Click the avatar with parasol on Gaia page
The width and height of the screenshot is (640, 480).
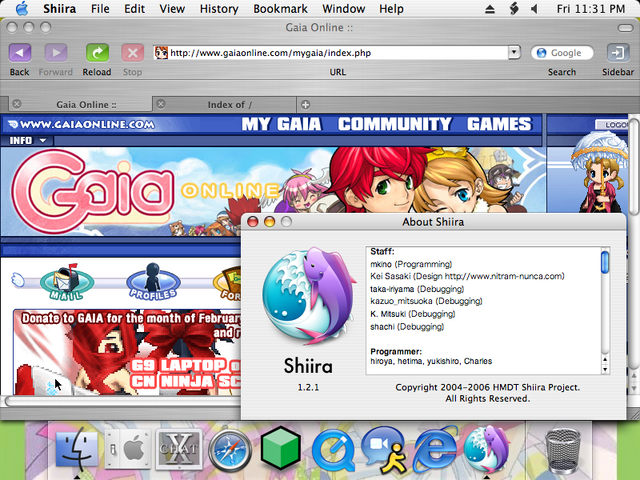click(599, 171)
